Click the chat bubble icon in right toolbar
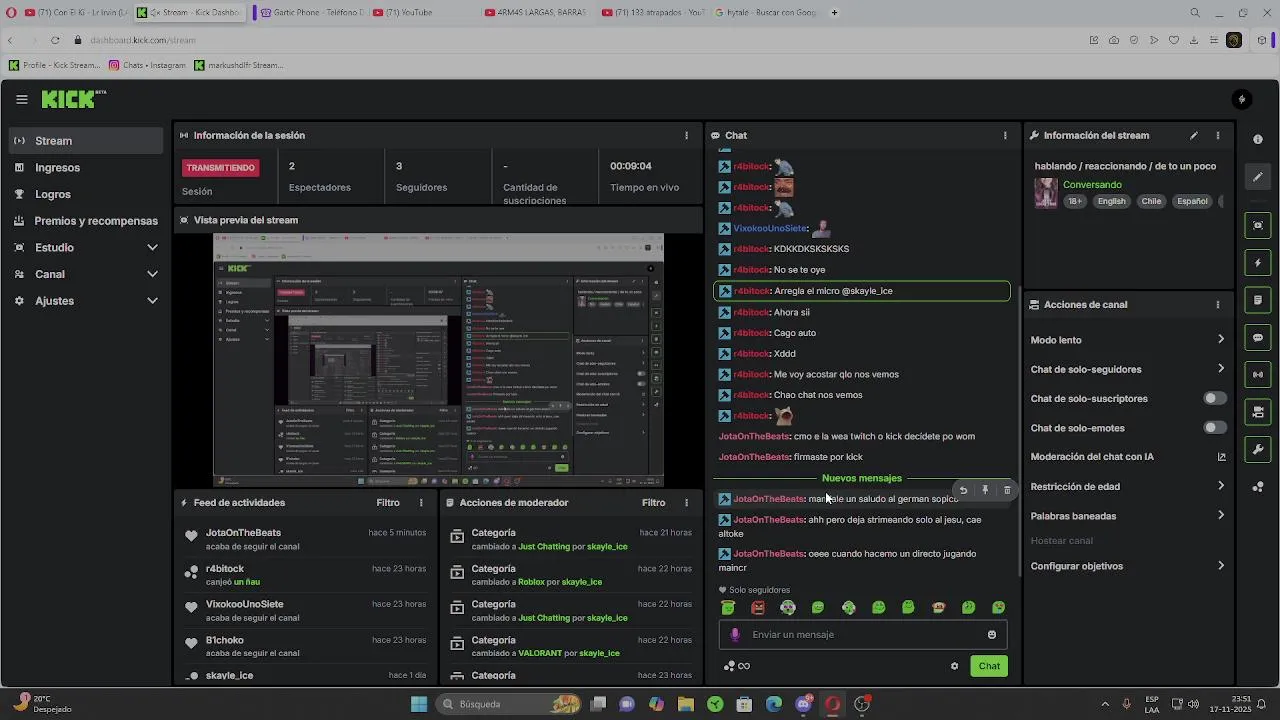 (x=1258, y=338)
